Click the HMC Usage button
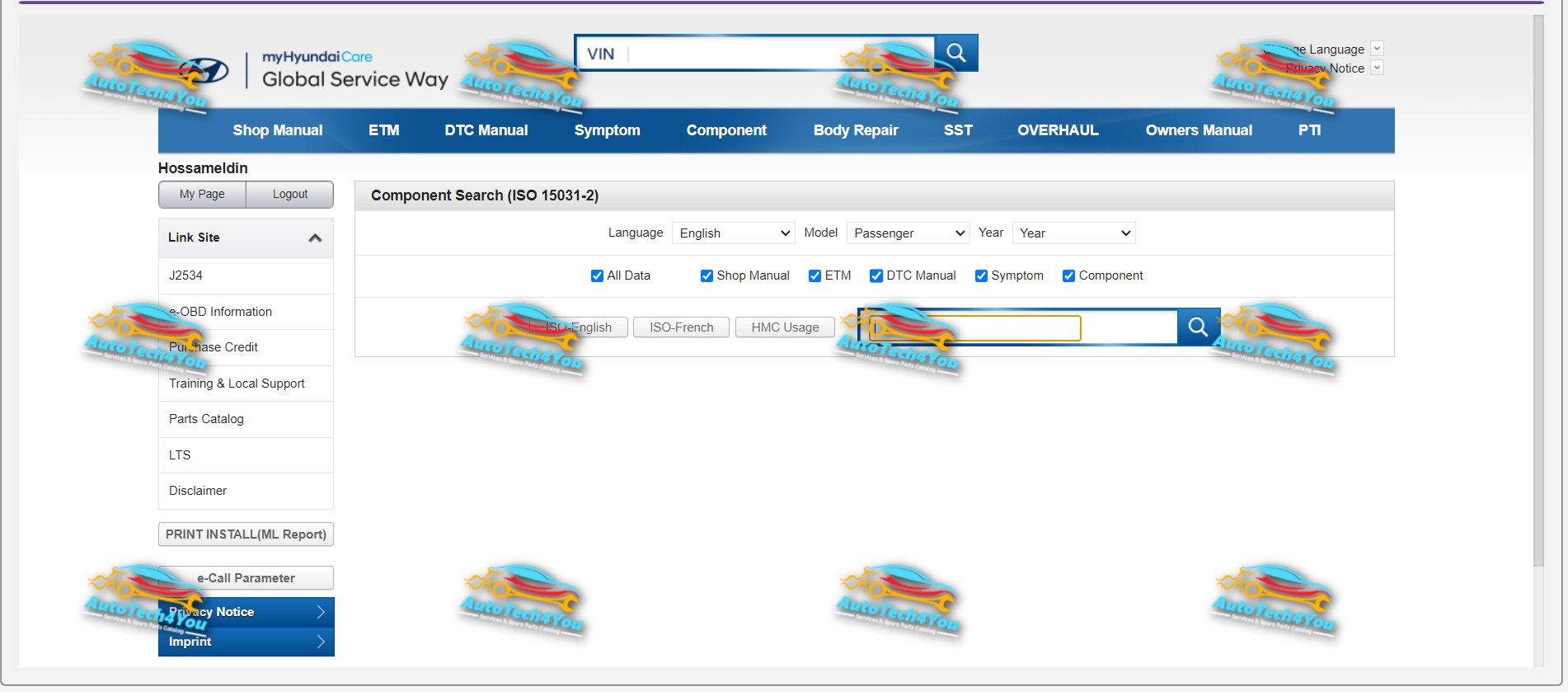Screen dimensions: 1568x692 785,327
